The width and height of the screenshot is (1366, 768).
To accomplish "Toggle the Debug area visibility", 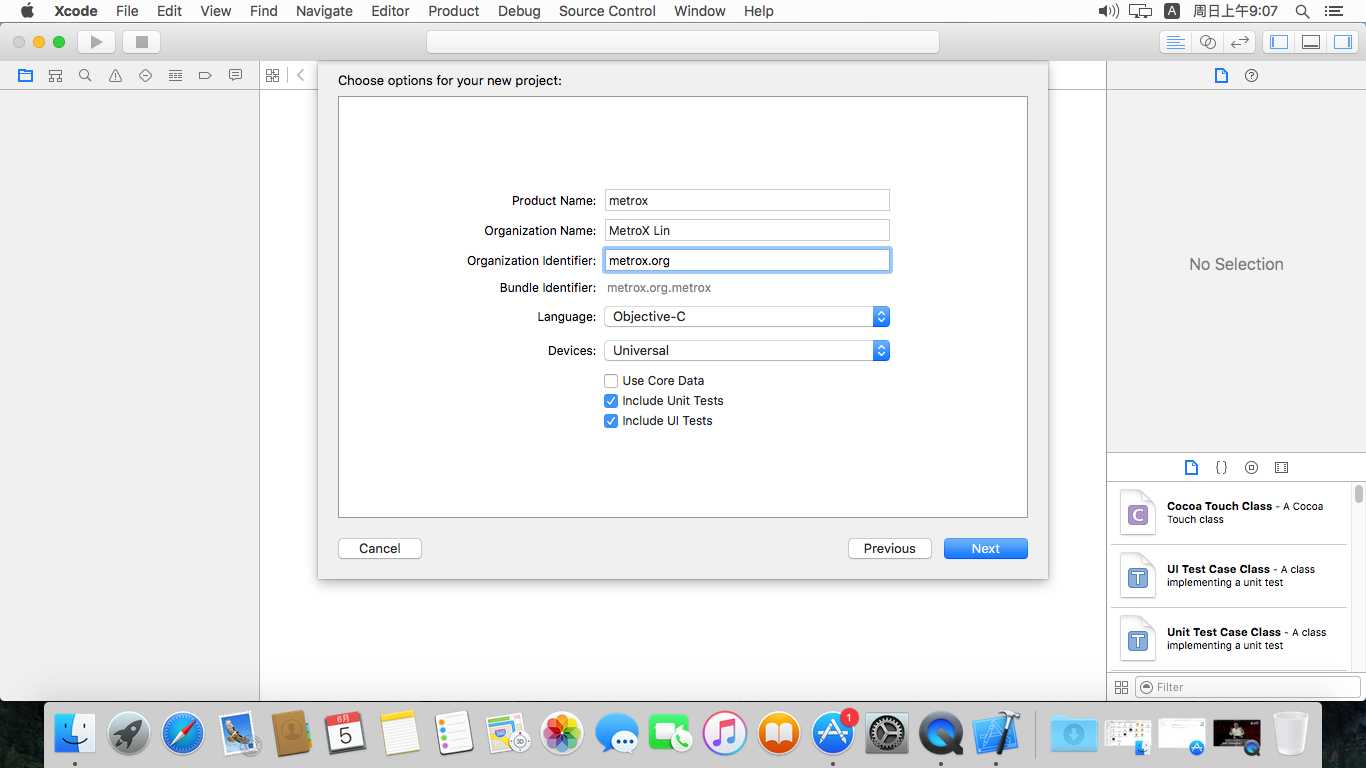I will [1310, 42].
